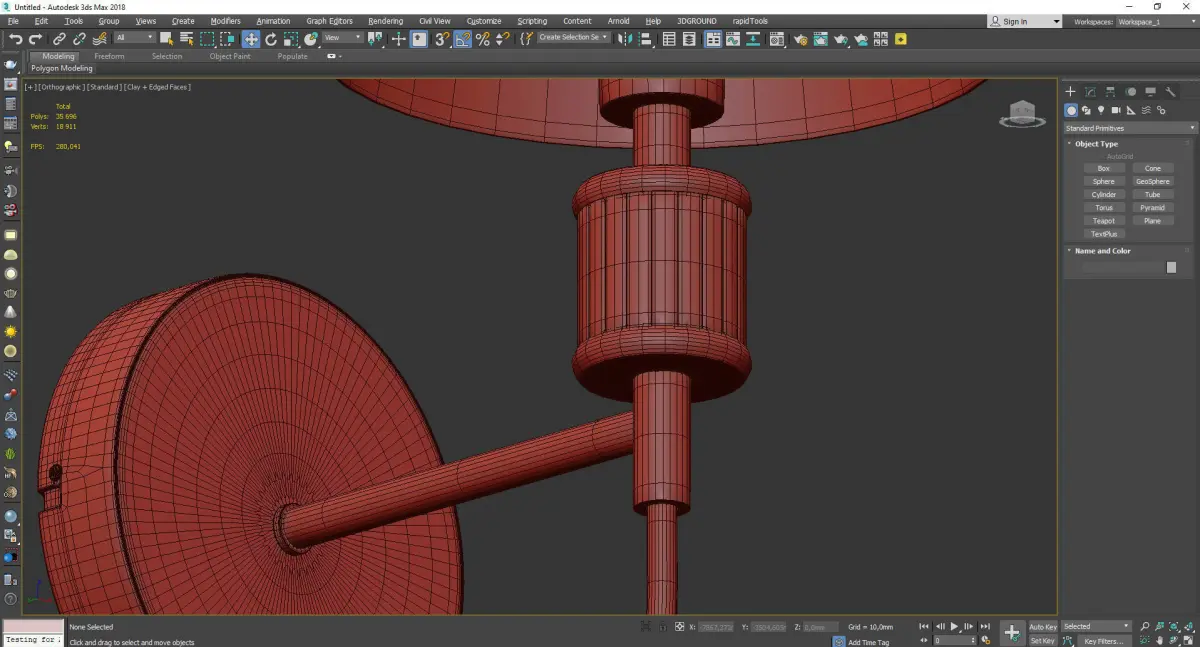1200x647 pixels.
Task: Switch to the Modify panel tab
Action: [x=1090, y=91]
